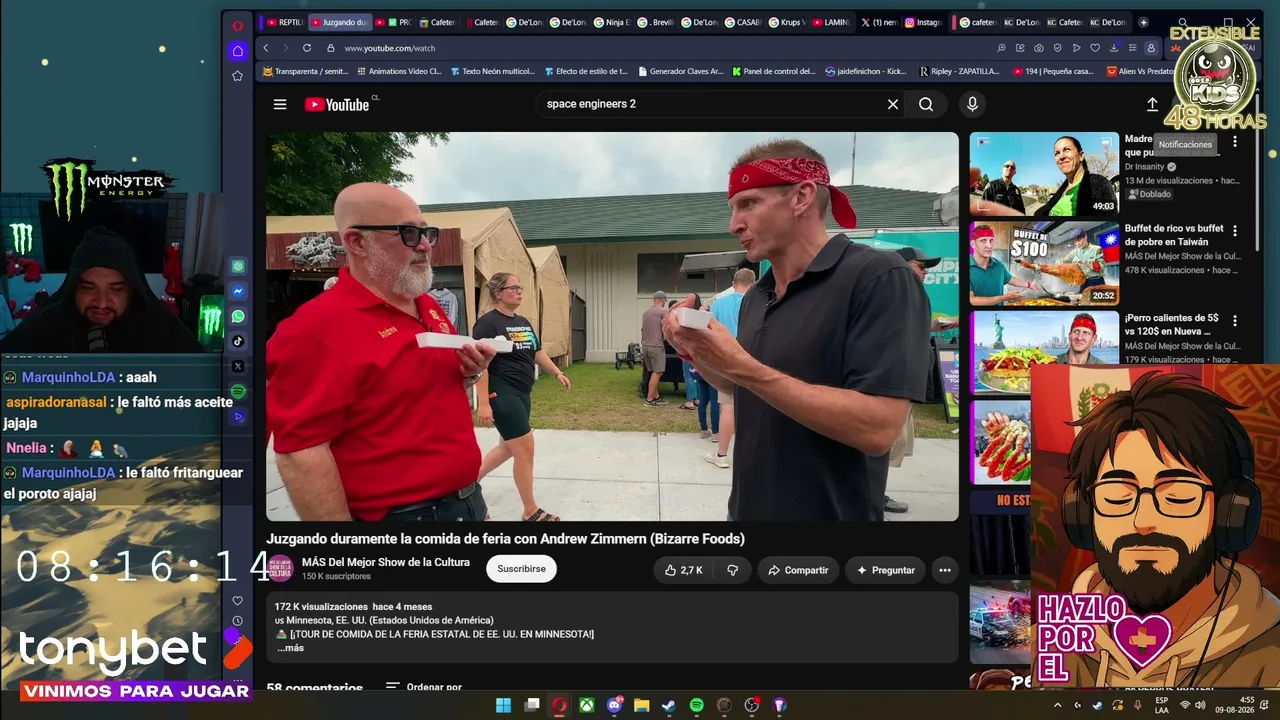Open Steam from the taskbar
The width and height of the screenshot is (1280, 720).
coord(668,705)
